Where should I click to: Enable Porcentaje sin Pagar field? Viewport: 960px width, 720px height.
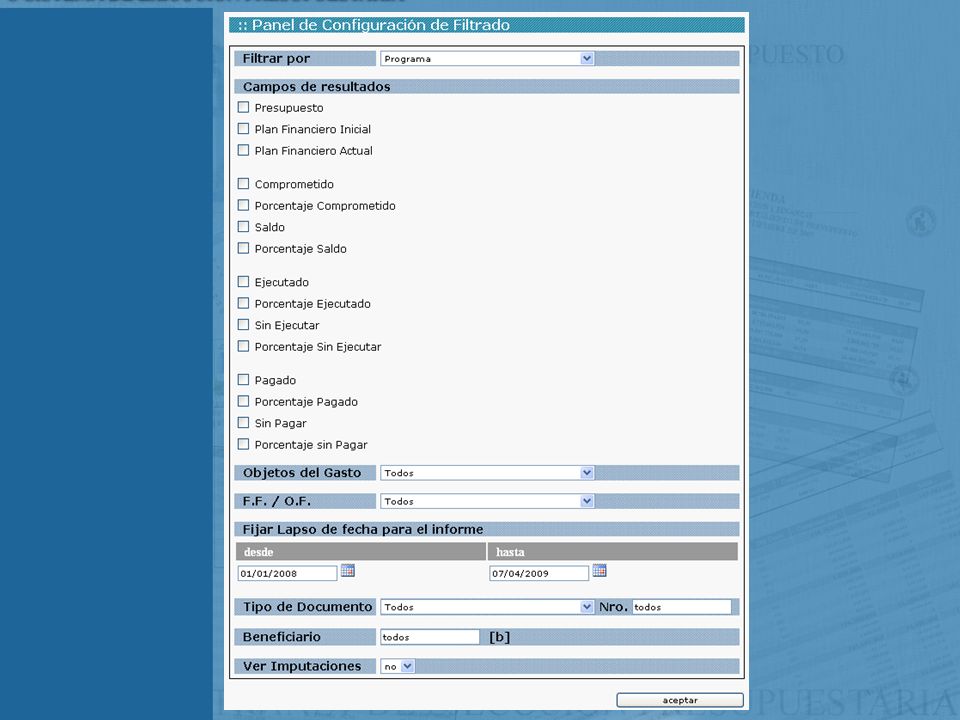tap(243, 444)
